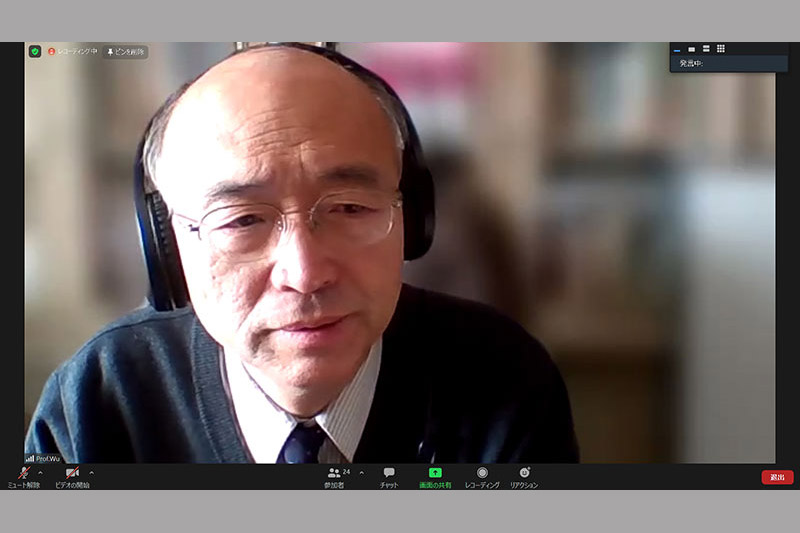Open the green shield meeting info icon

(x=35, y=52)
